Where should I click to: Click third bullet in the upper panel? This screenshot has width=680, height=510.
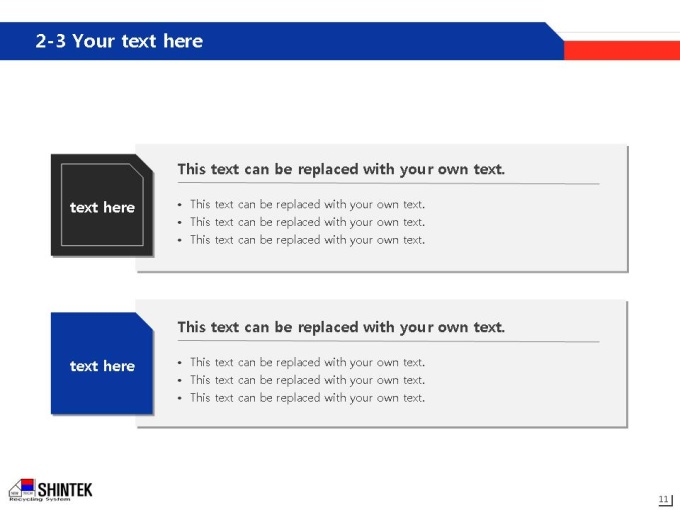[x=307, y=240]
